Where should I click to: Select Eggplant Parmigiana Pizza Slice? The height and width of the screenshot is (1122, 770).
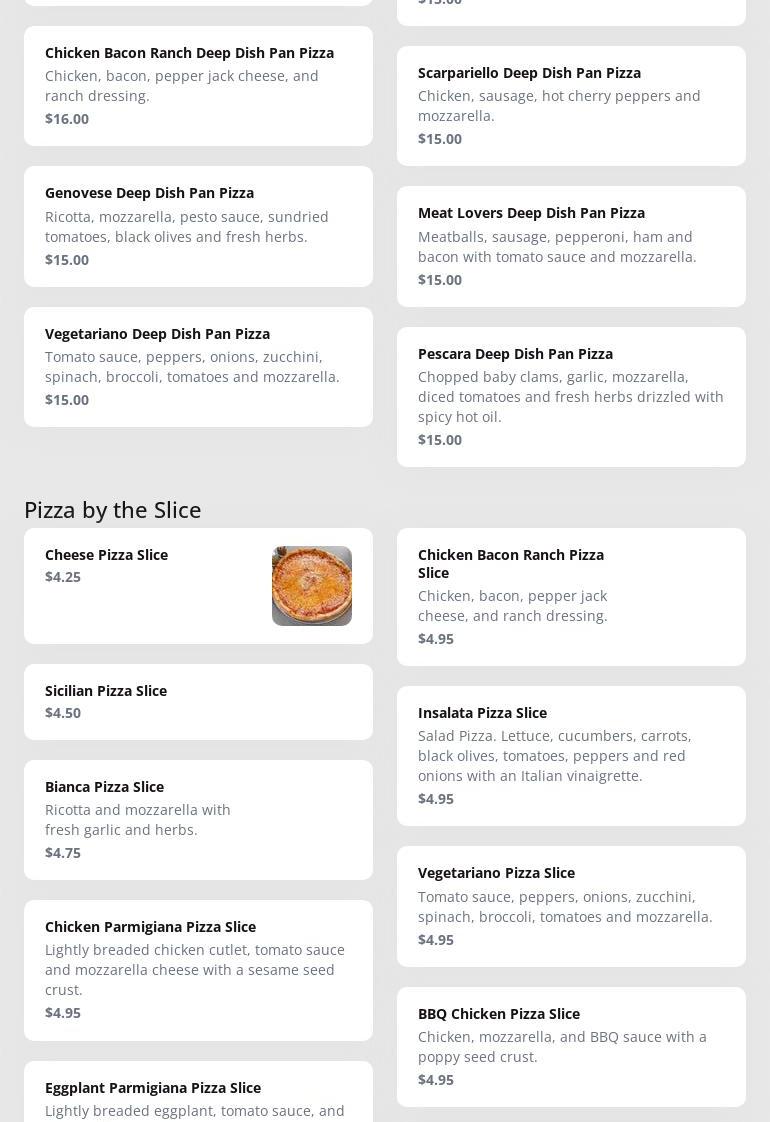[153, 1088]
